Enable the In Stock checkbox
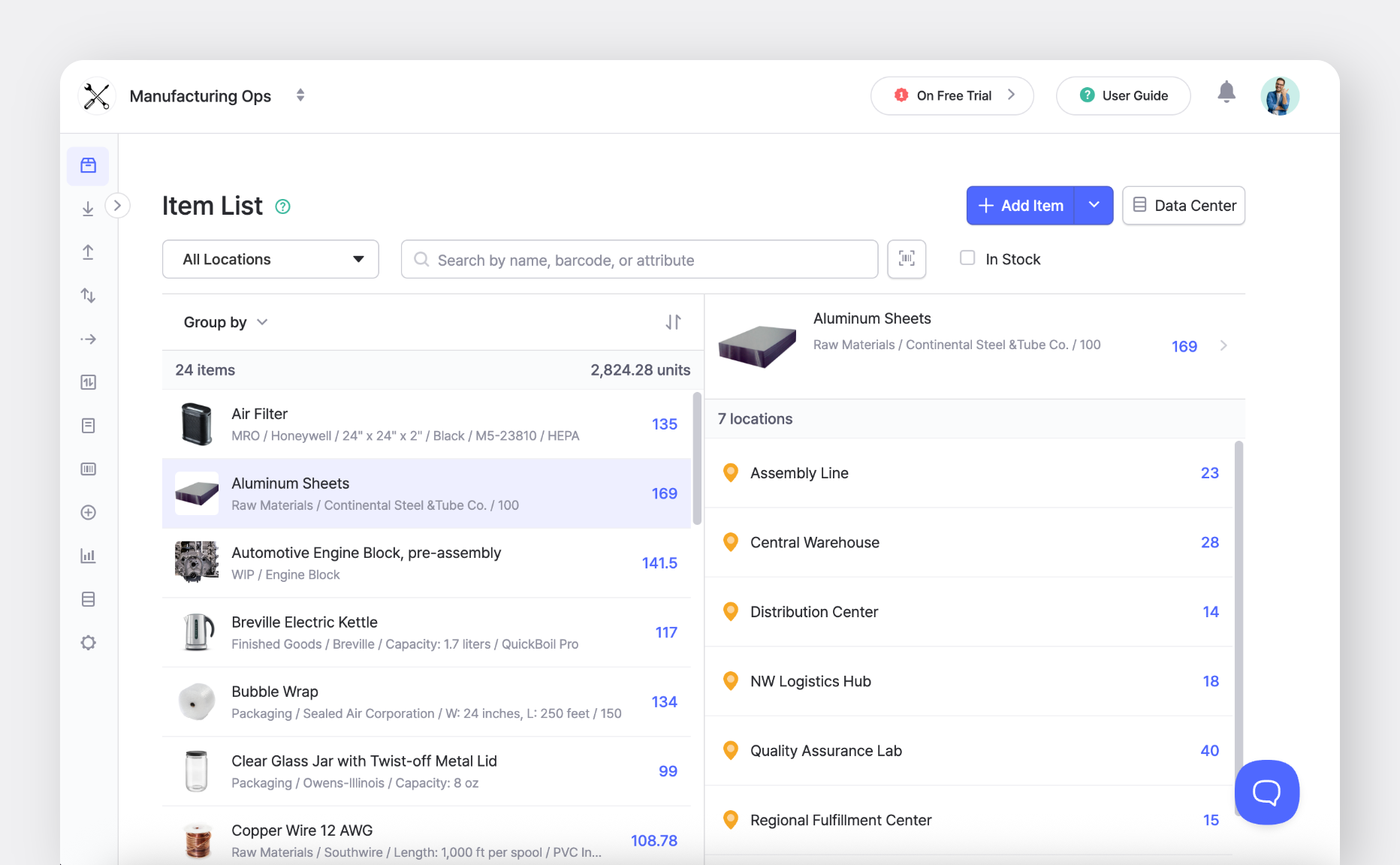This screenshot has width=1400, height=865. pyautogui.click(x=967, y=258)
